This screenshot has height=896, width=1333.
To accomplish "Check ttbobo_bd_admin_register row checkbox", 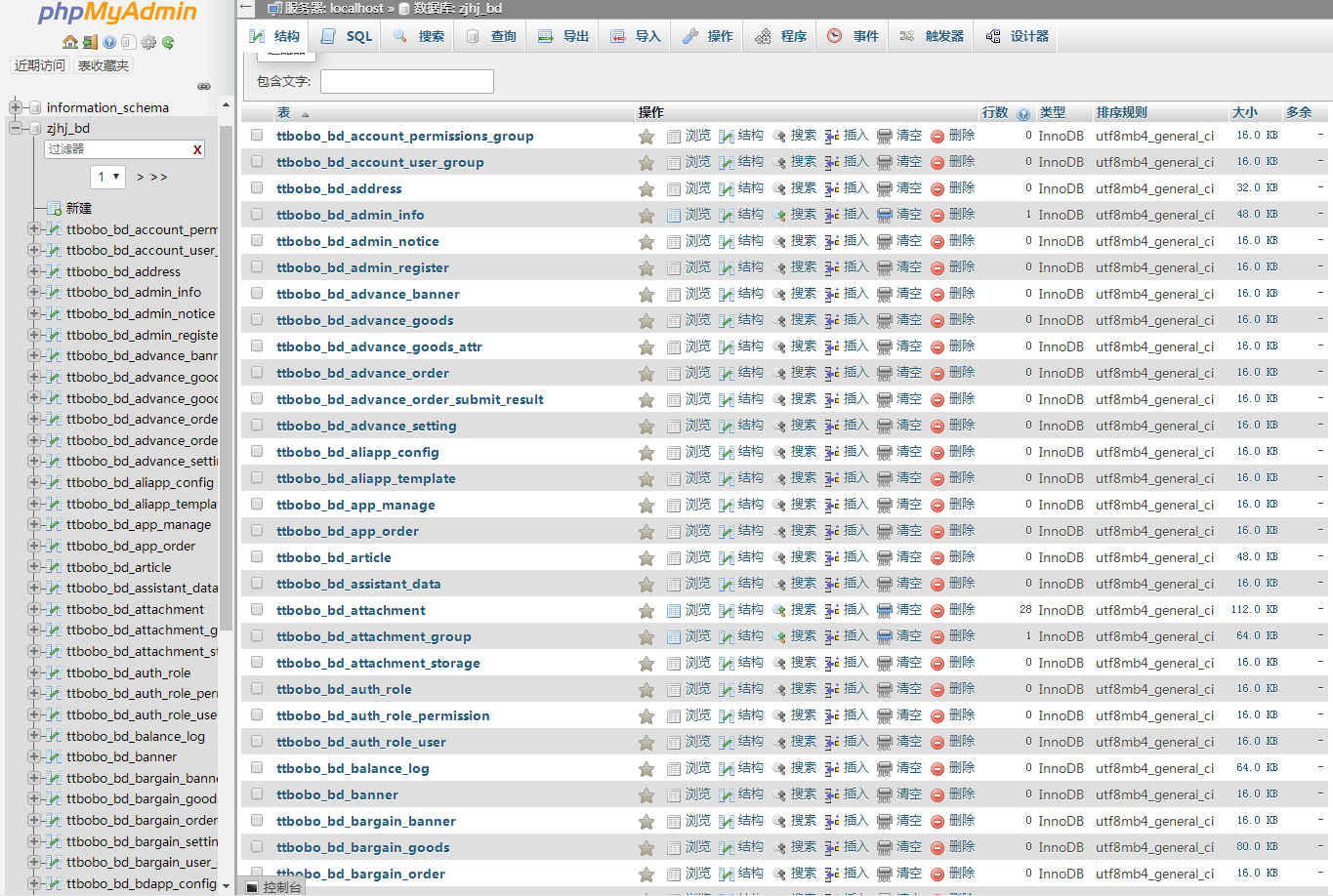I will tap(257, 266).
